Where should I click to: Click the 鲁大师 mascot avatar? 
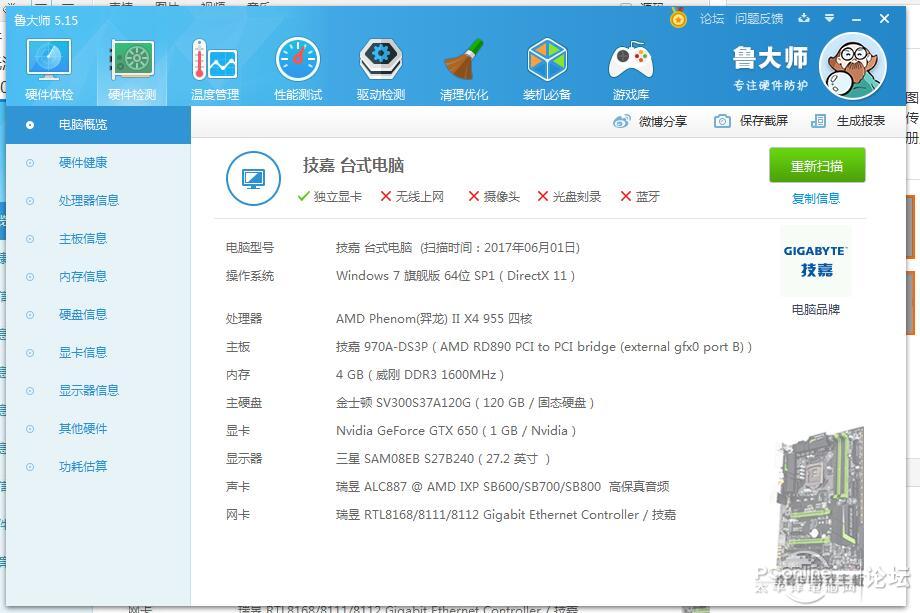(x=852, y=66)
